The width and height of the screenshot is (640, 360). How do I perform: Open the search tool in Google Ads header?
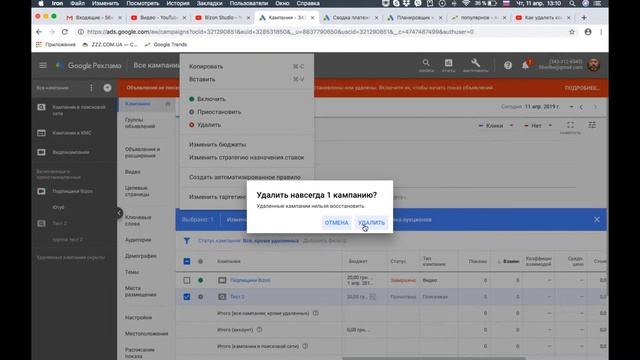pyautogui.click(x=426, y=64)
